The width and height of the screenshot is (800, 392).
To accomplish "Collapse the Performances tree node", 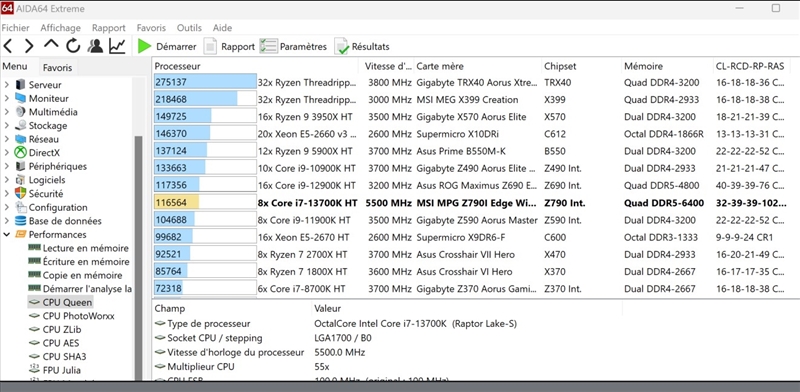I will [x=7, y=234].
